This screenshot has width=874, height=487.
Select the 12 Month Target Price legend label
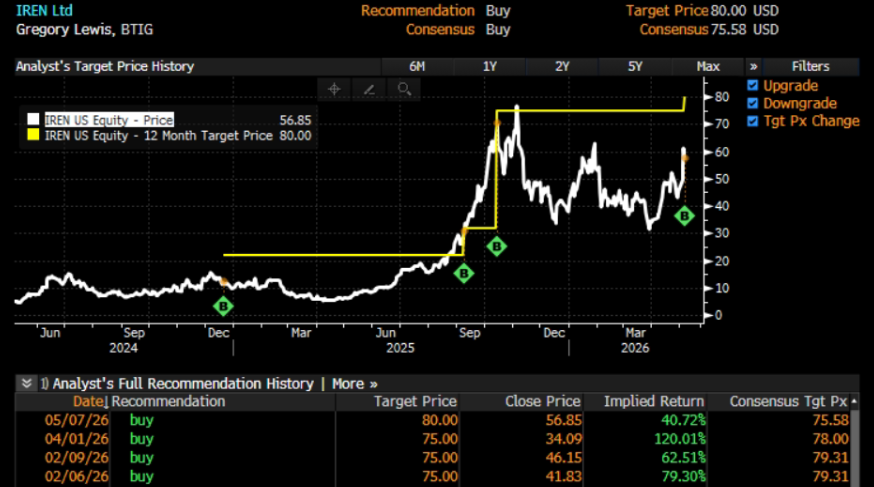click(158, 135)
